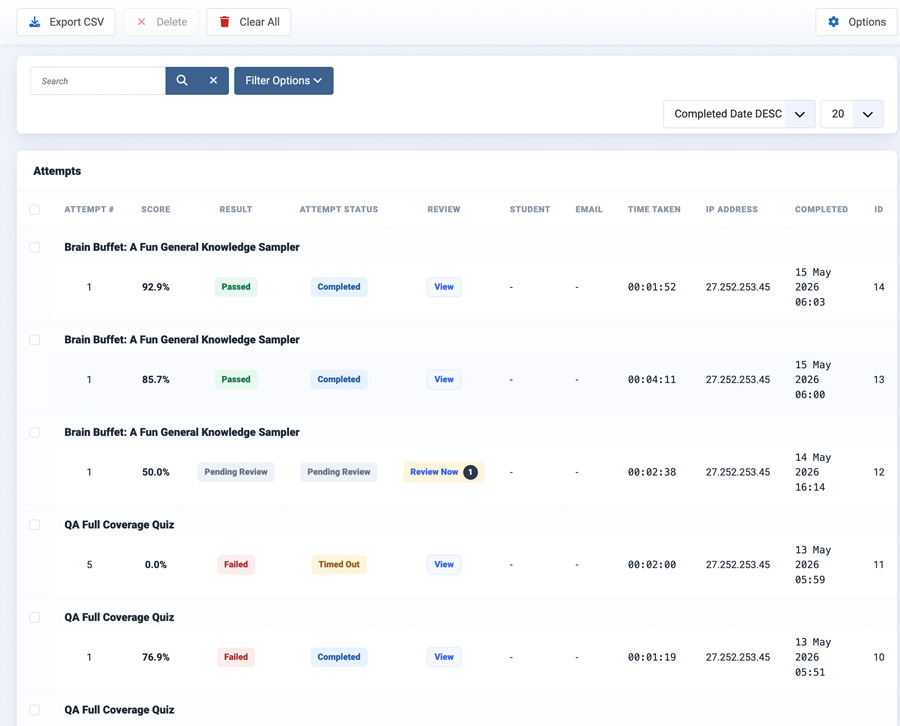The image size is (900, 726).
Task: Click the date 13 May 2026 05:59
Action: 813,565
